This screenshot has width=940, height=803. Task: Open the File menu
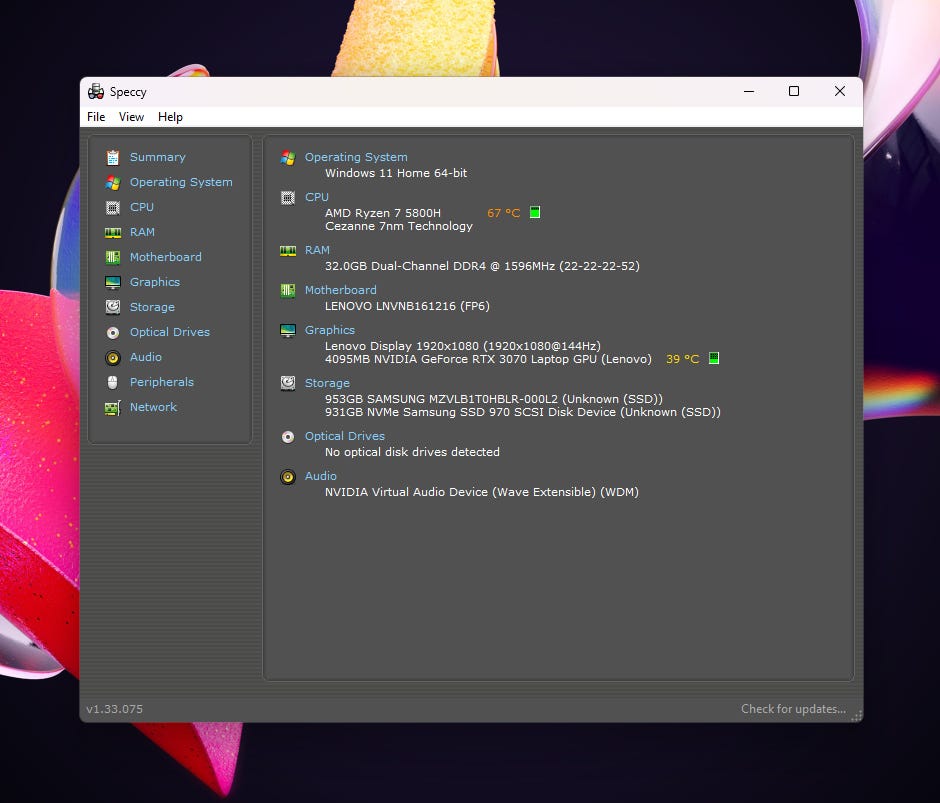pyautogui.click(x=96, y=117)
